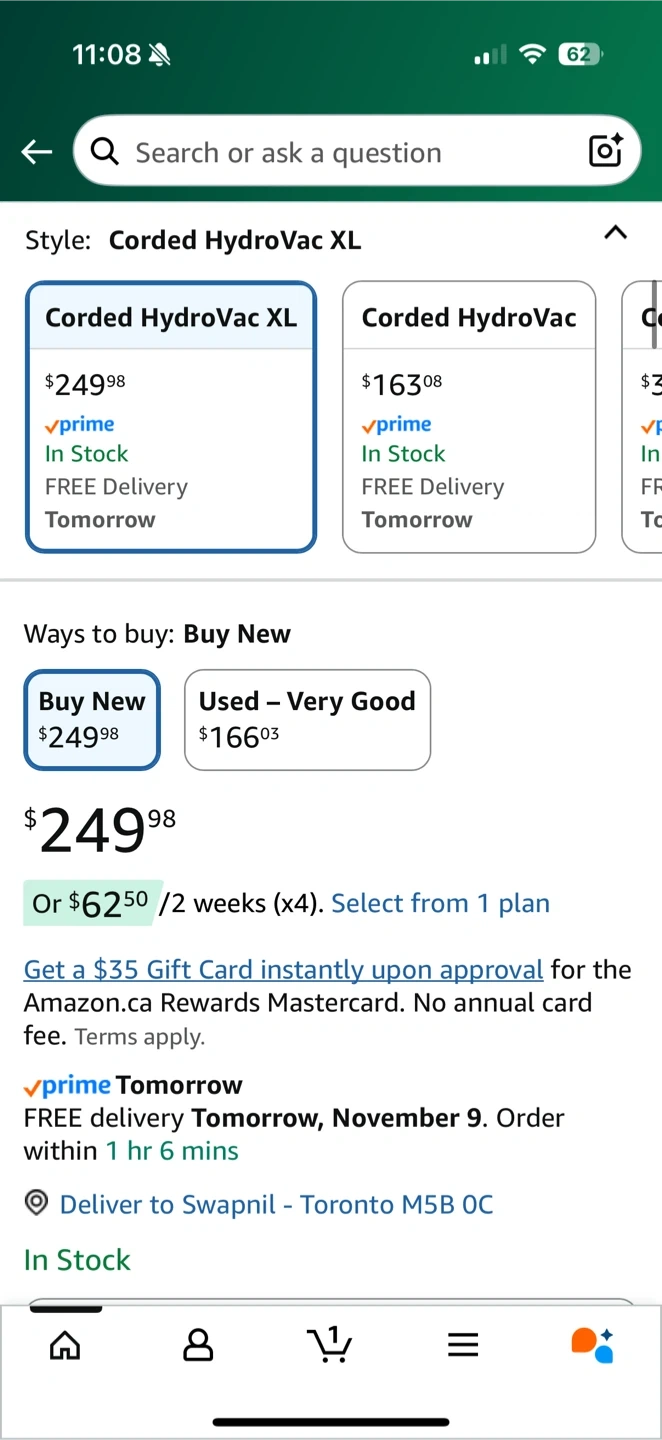This screenshot has height=1440, width=662.
Task: Open the hamburger menu icon
Action: coord(463,1345)
